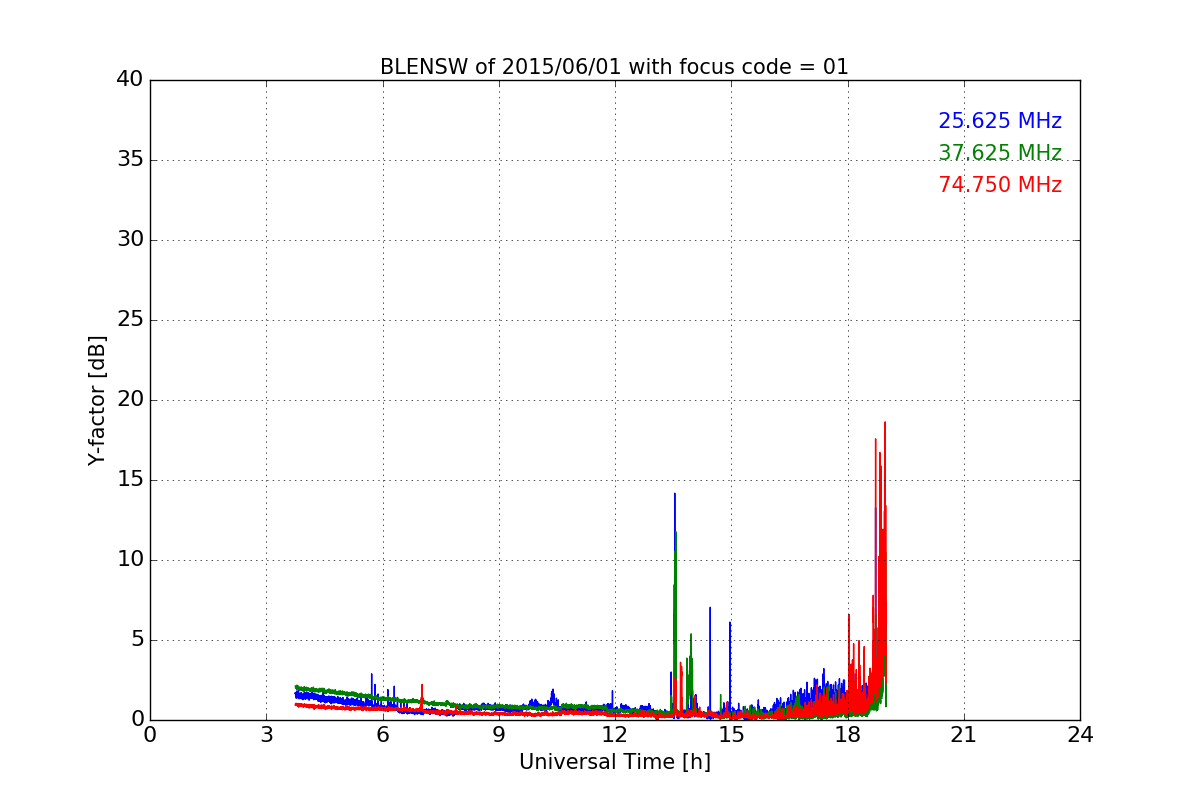Select the green 37.625 MHz legend label
The height and width of the screenshot is (800, 1200).
pyautogui.click(x=1000, y=153)
